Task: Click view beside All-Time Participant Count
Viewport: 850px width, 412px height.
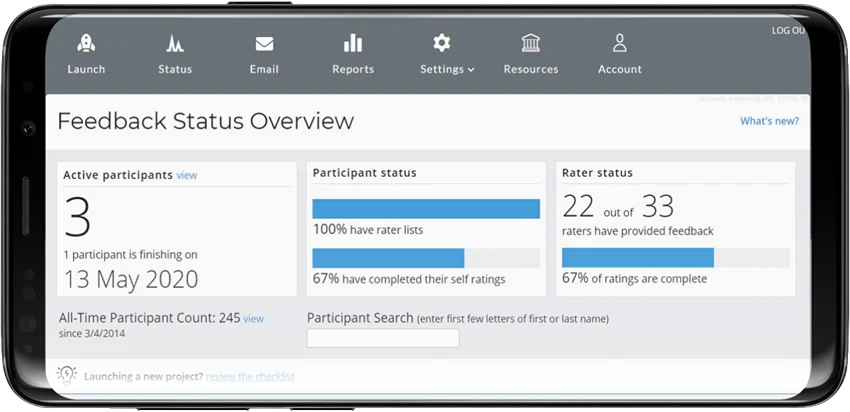Action: [x=253, y=319]
